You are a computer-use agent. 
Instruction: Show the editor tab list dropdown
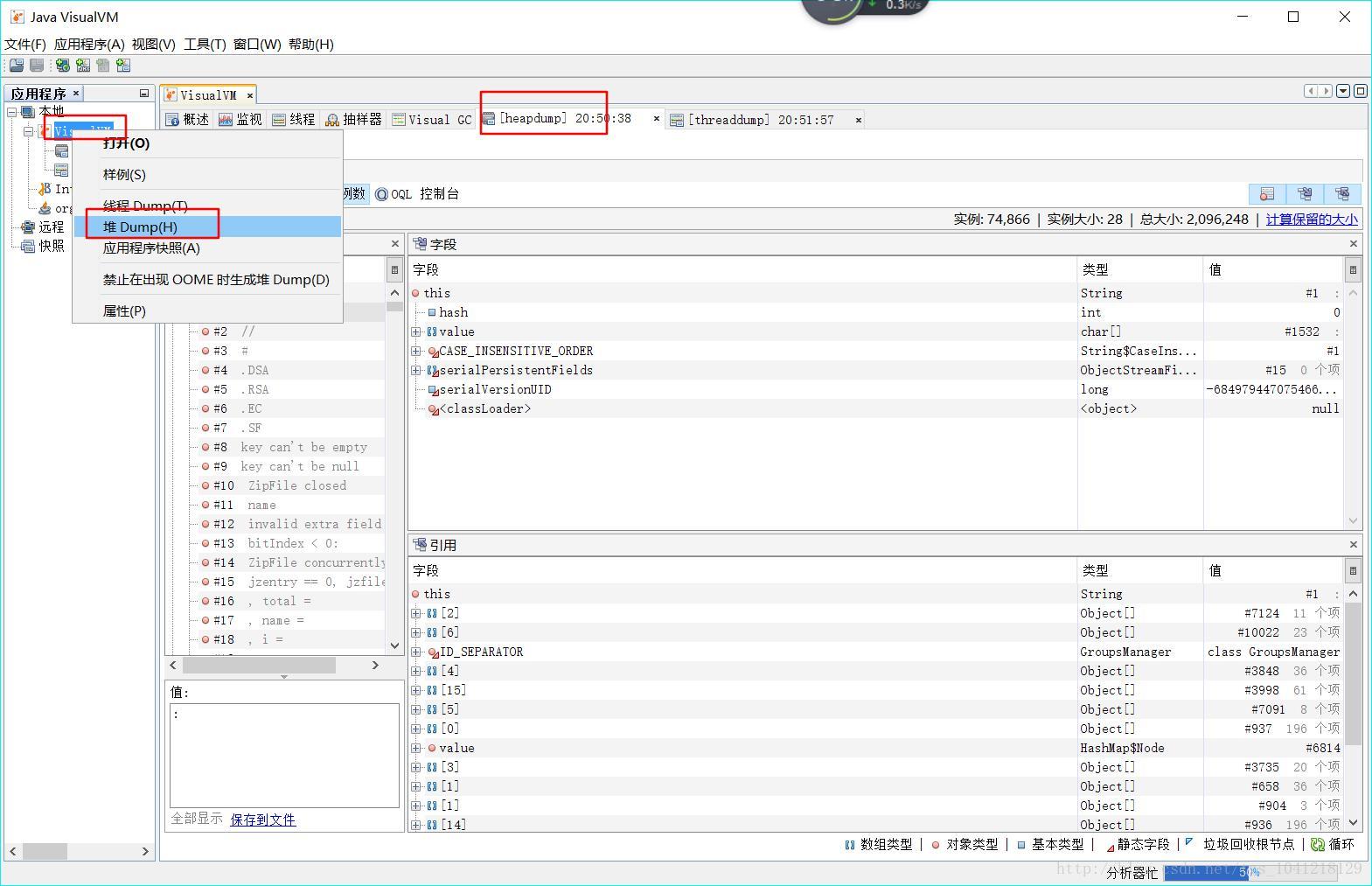tap(1344, 91)
